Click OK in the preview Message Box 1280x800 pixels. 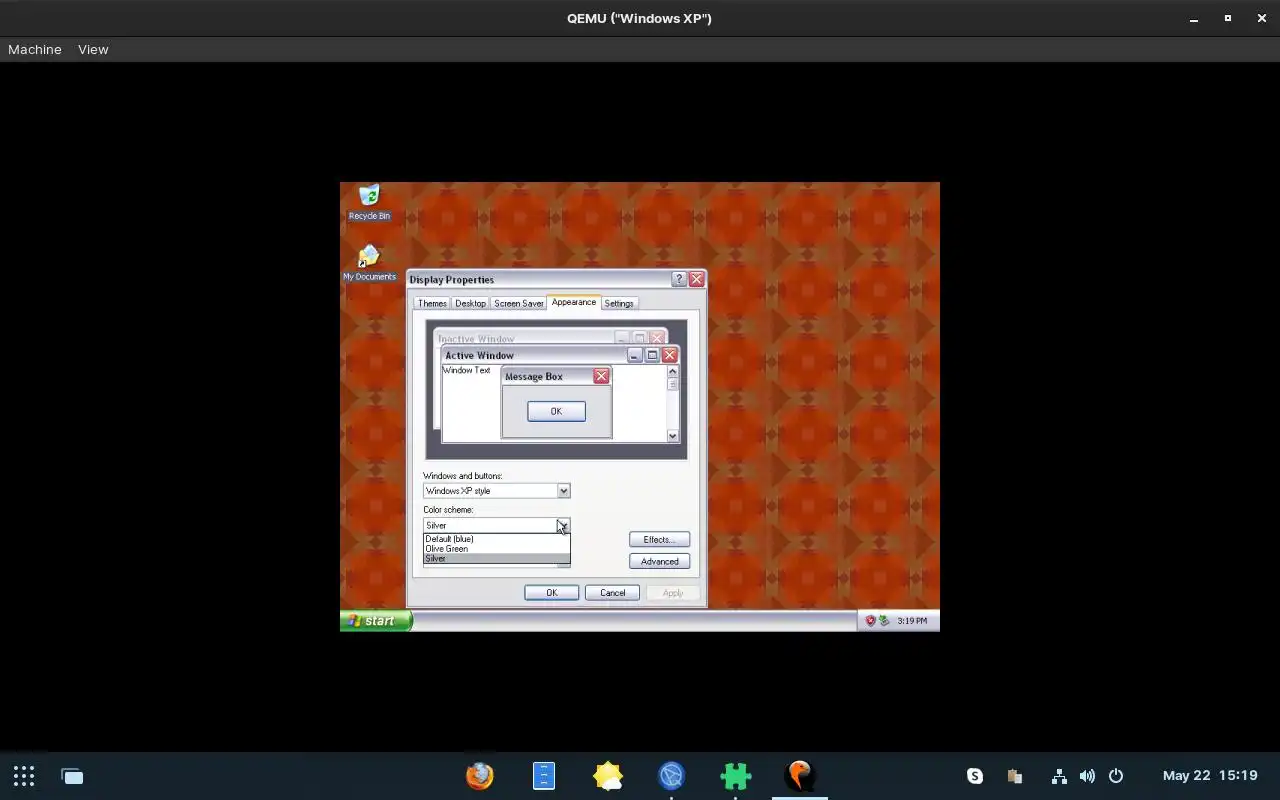click(x=556, y=411)
